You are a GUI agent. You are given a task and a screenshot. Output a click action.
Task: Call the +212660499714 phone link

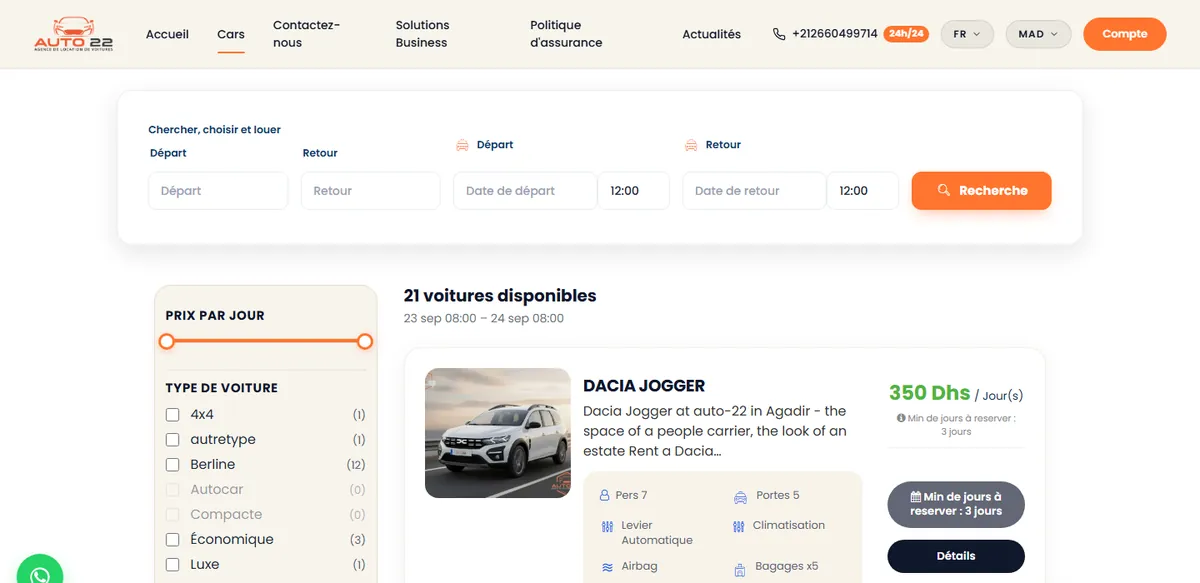[x=834, y=34]
